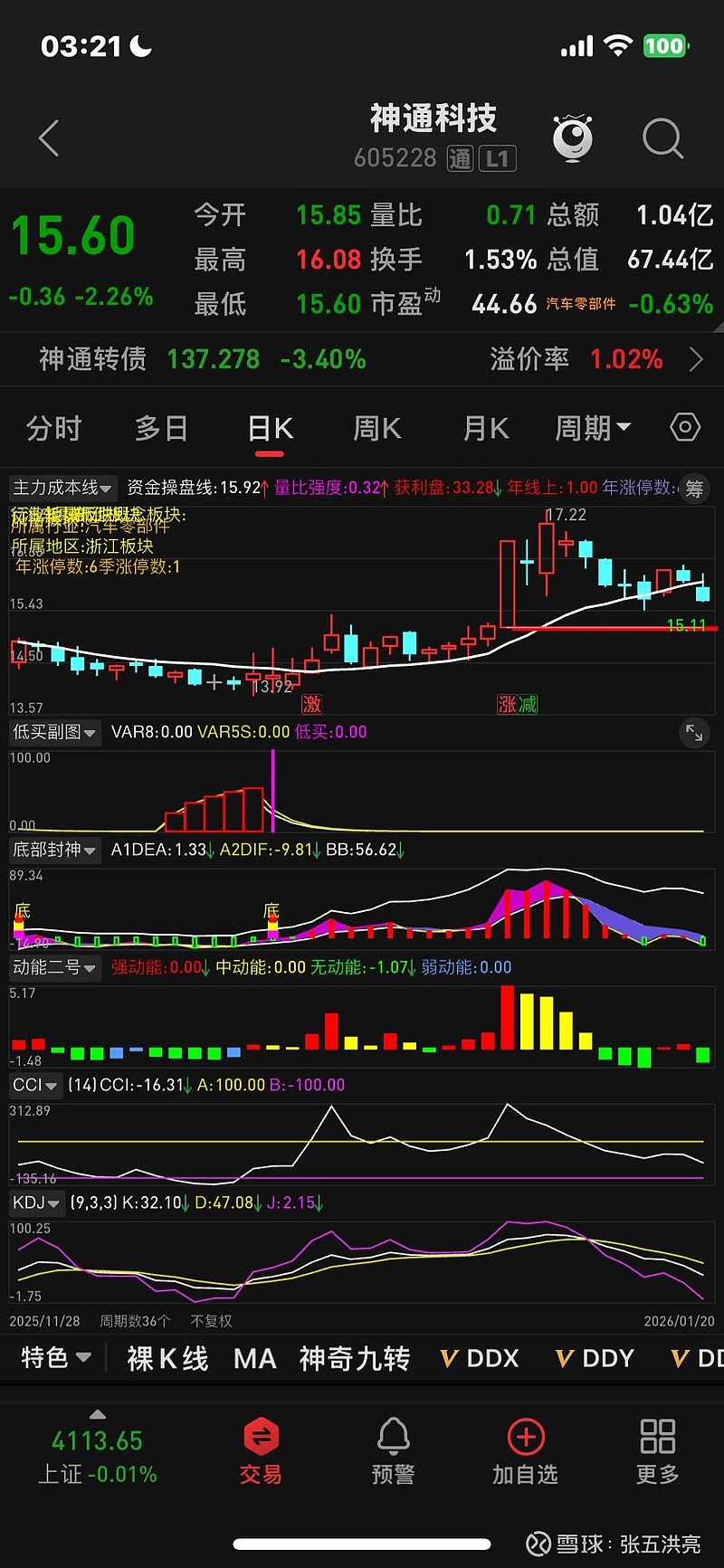This screenshot has height=1568, width=724.
Task: Open 周期 period dropdown
Action: [x=593, y=428]
